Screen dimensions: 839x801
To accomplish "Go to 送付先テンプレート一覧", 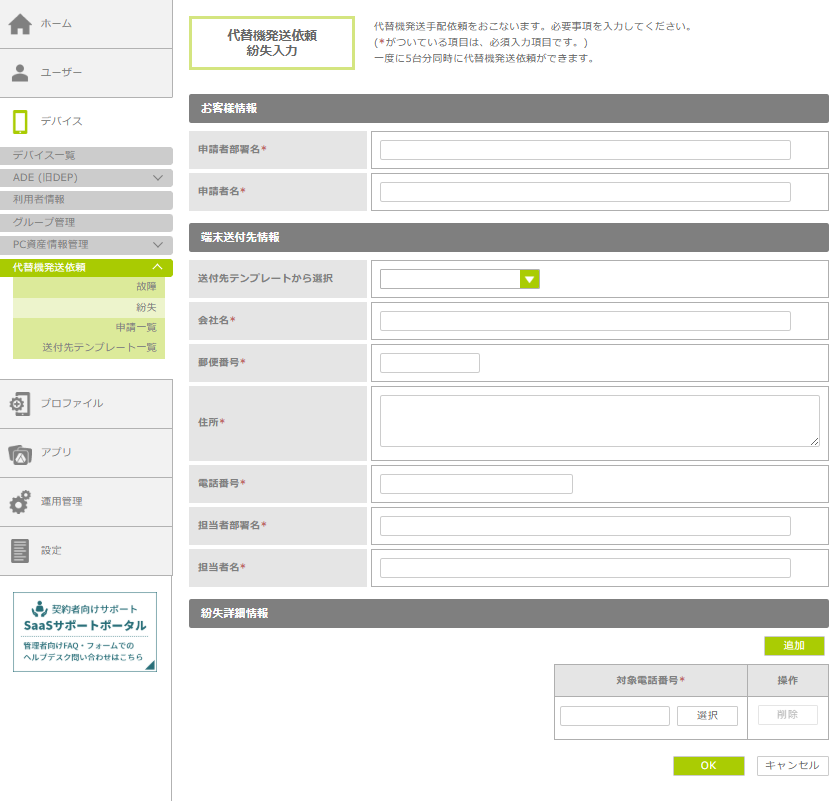I will [x=100, y=347].
